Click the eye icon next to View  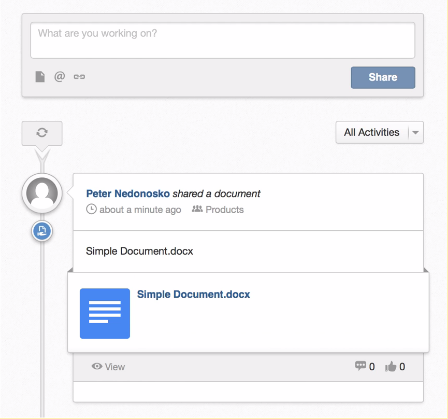[x=97, y=366]
